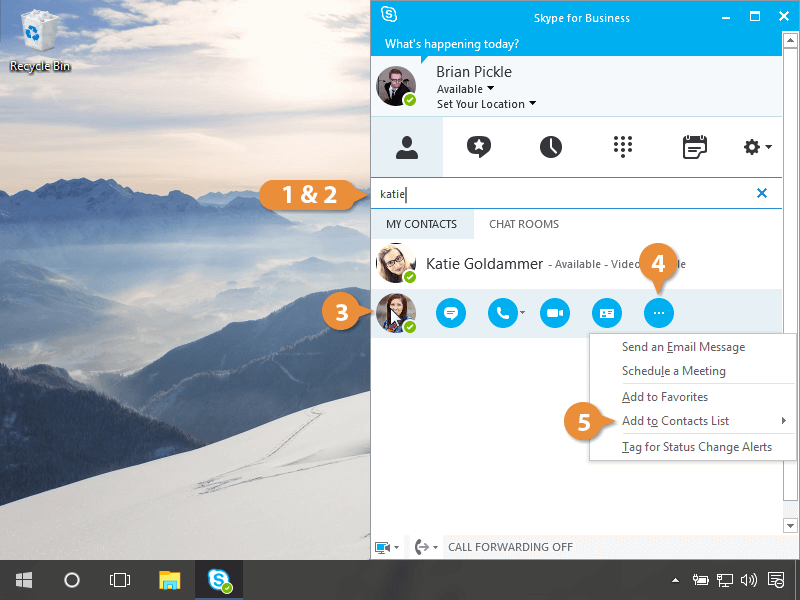Send instant message to Katie

click(451, 313)
